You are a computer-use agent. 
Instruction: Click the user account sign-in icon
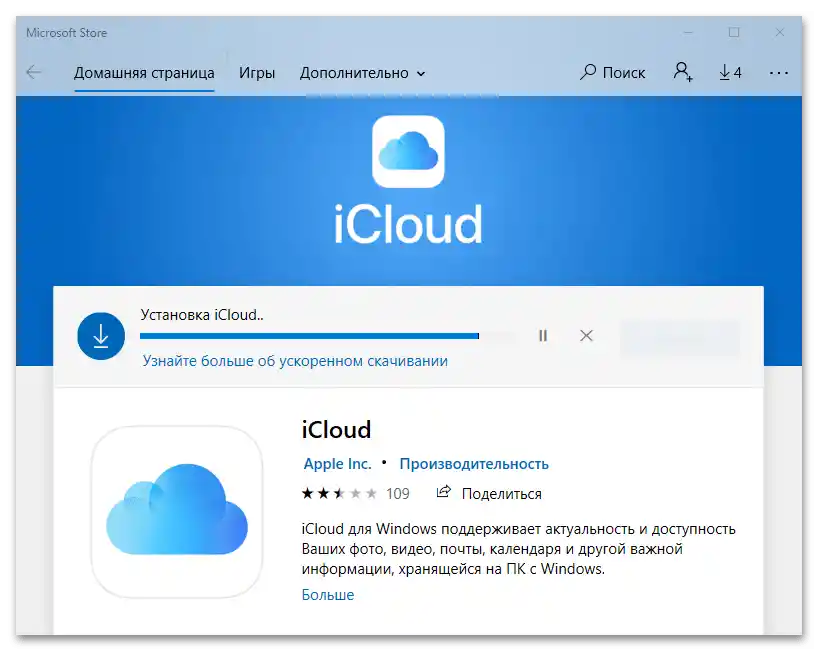[683, 72]
